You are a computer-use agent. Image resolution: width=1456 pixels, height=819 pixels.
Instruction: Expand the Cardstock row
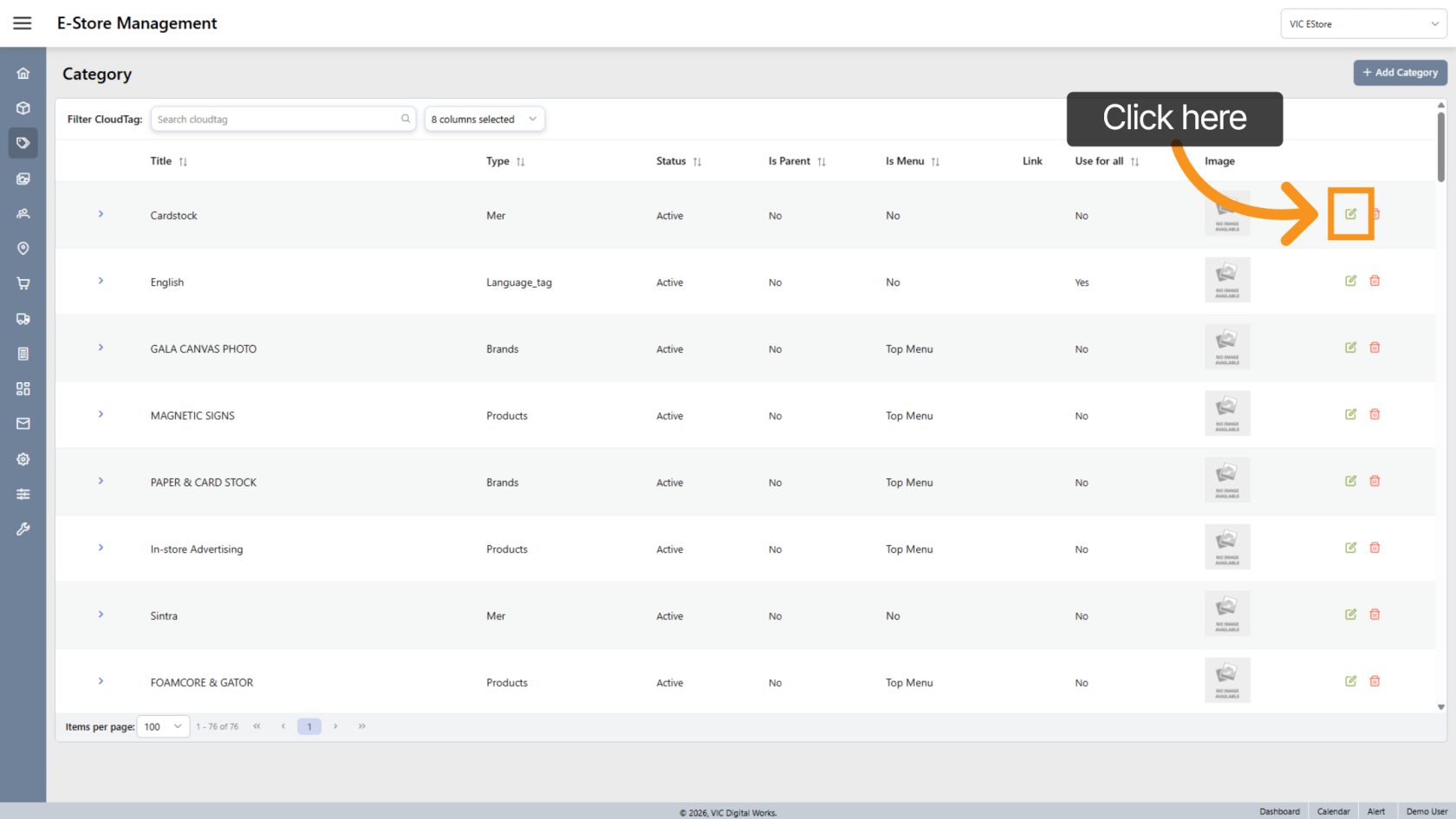pyautogui.click(x=101, y=214)
